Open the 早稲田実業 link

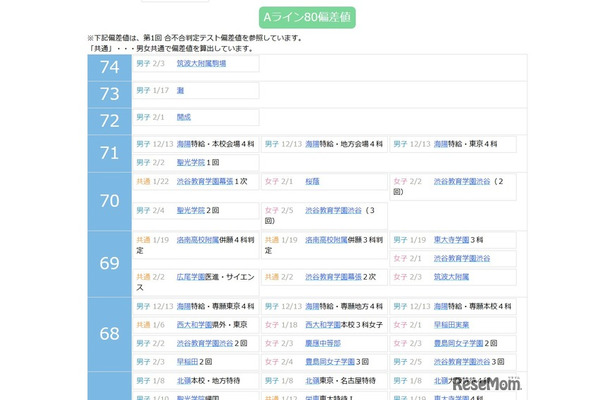click(x=451, y=325)
